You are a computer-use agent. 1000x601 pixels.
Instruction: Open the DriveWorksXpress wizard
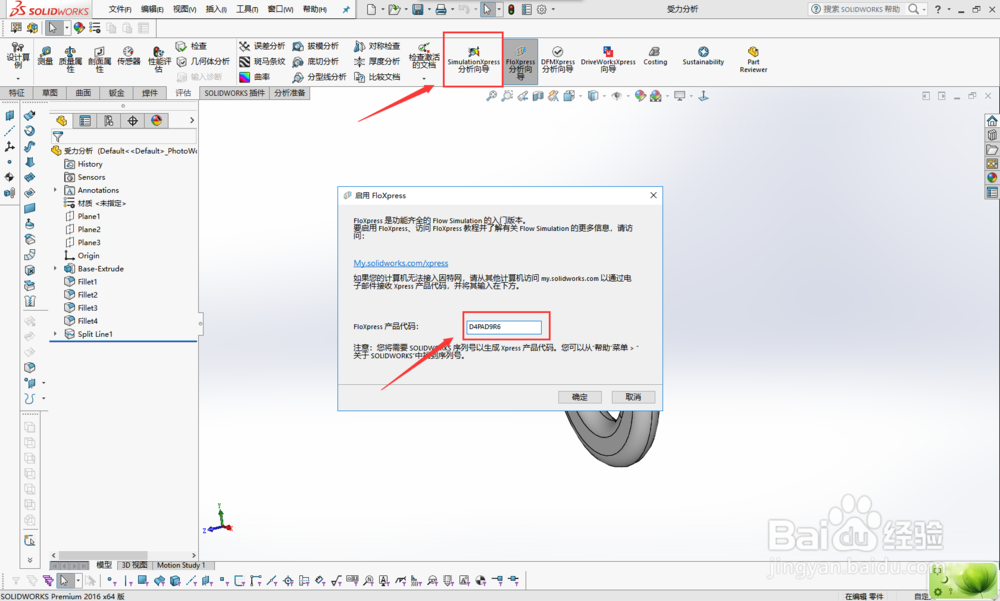click(608, 59)
